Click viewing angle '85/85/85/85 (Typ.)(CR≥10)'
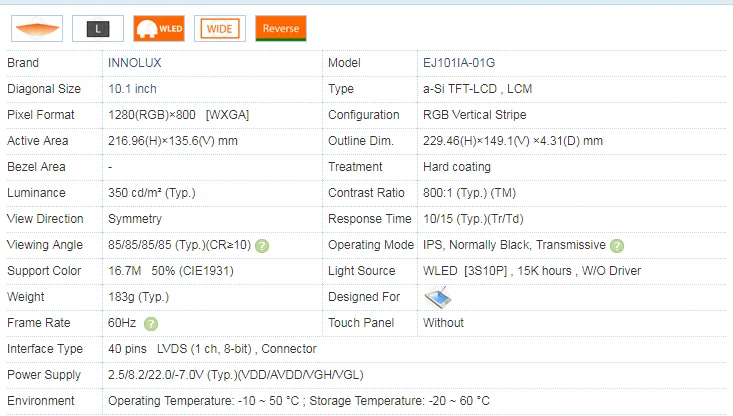The image size is (733, 416). point(180,245)
